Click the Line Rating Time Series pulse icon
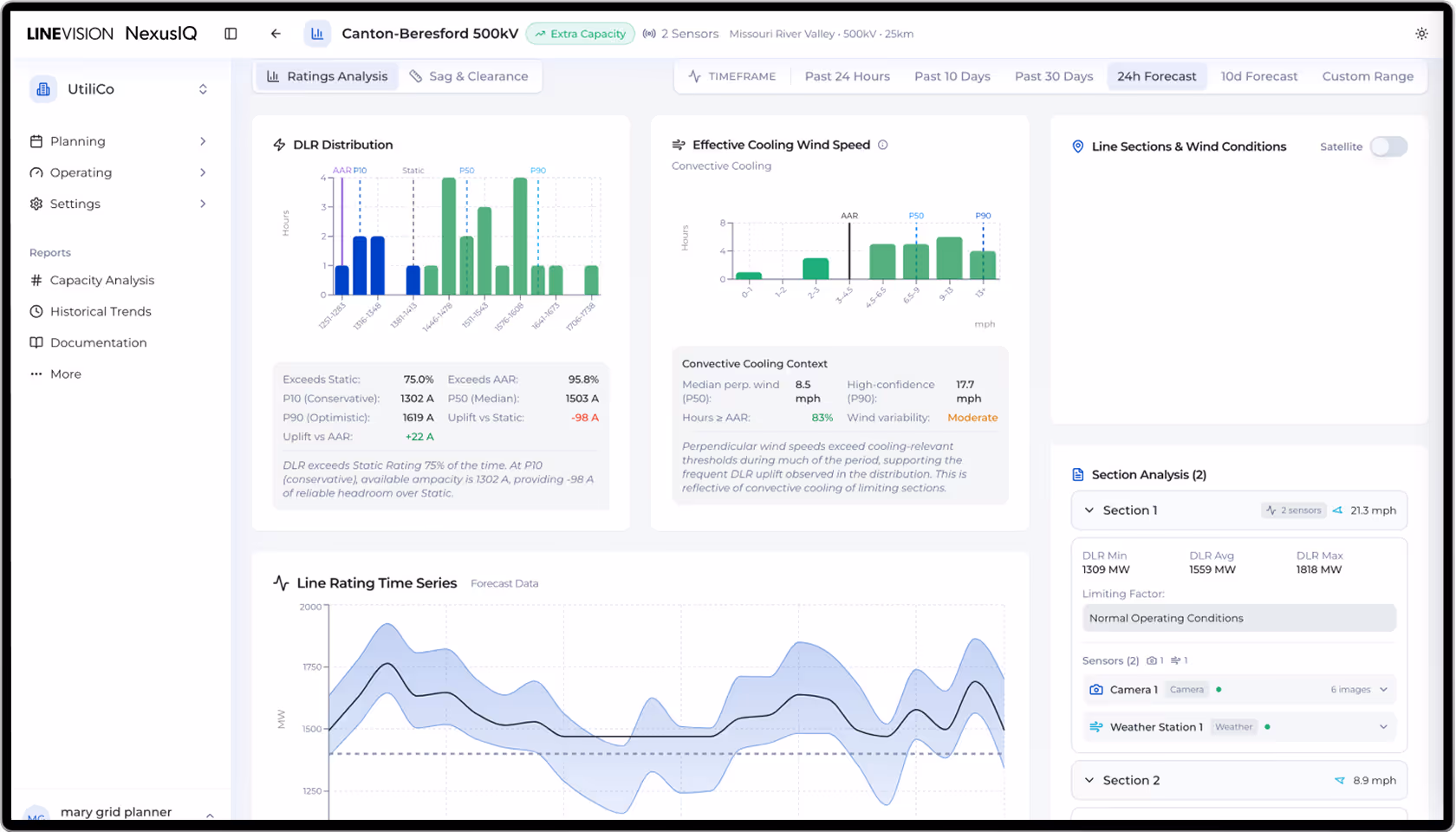 point(281,583)
